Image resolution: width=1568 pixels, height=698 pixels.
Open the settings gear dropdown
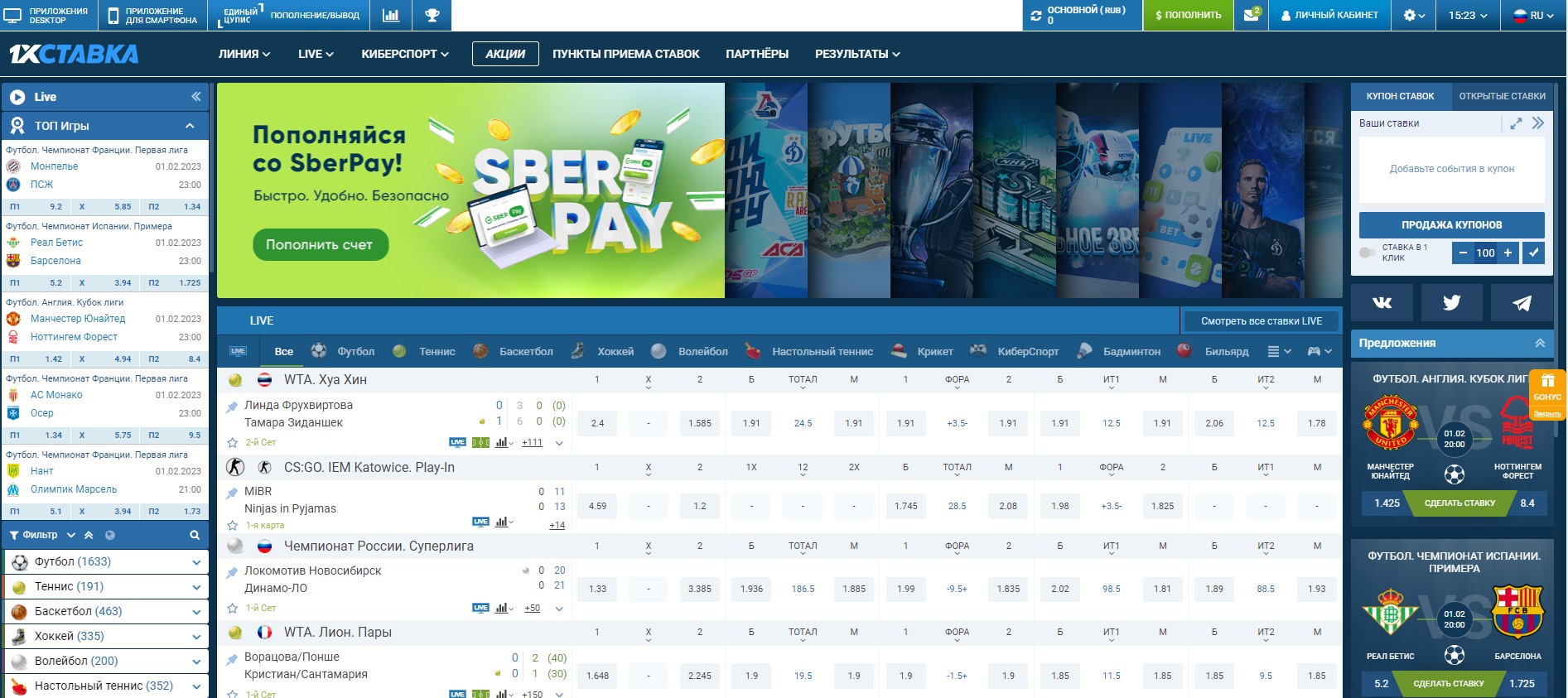point(1415,15)
